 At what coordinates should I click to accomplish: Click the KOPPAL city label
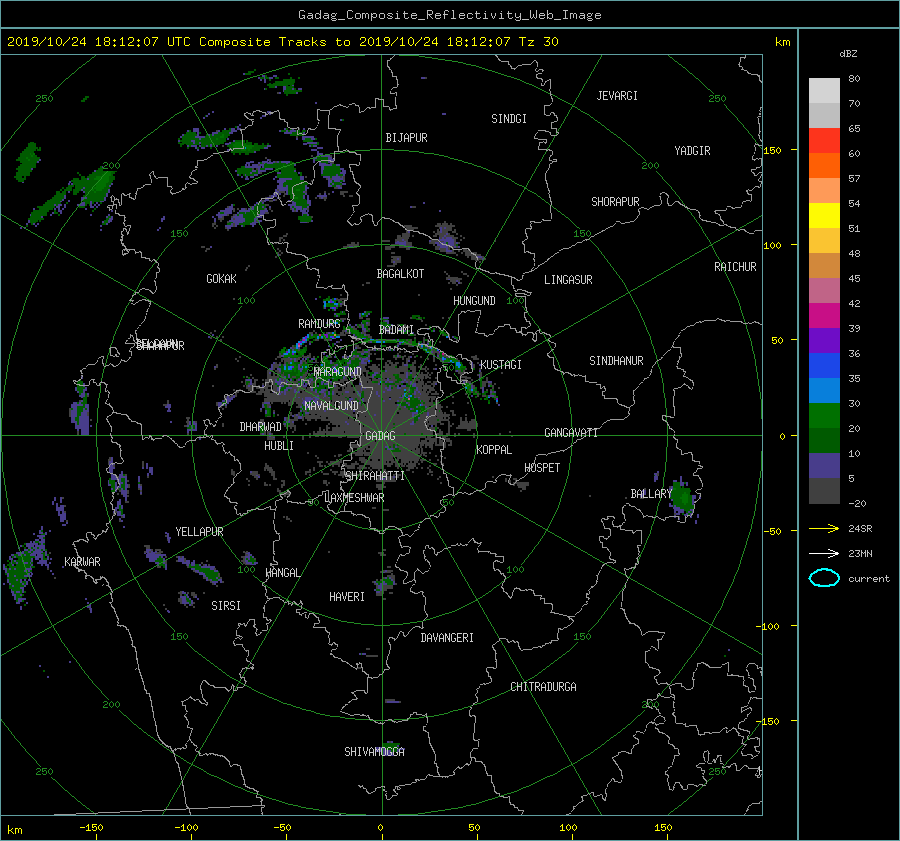click(494, 450)
